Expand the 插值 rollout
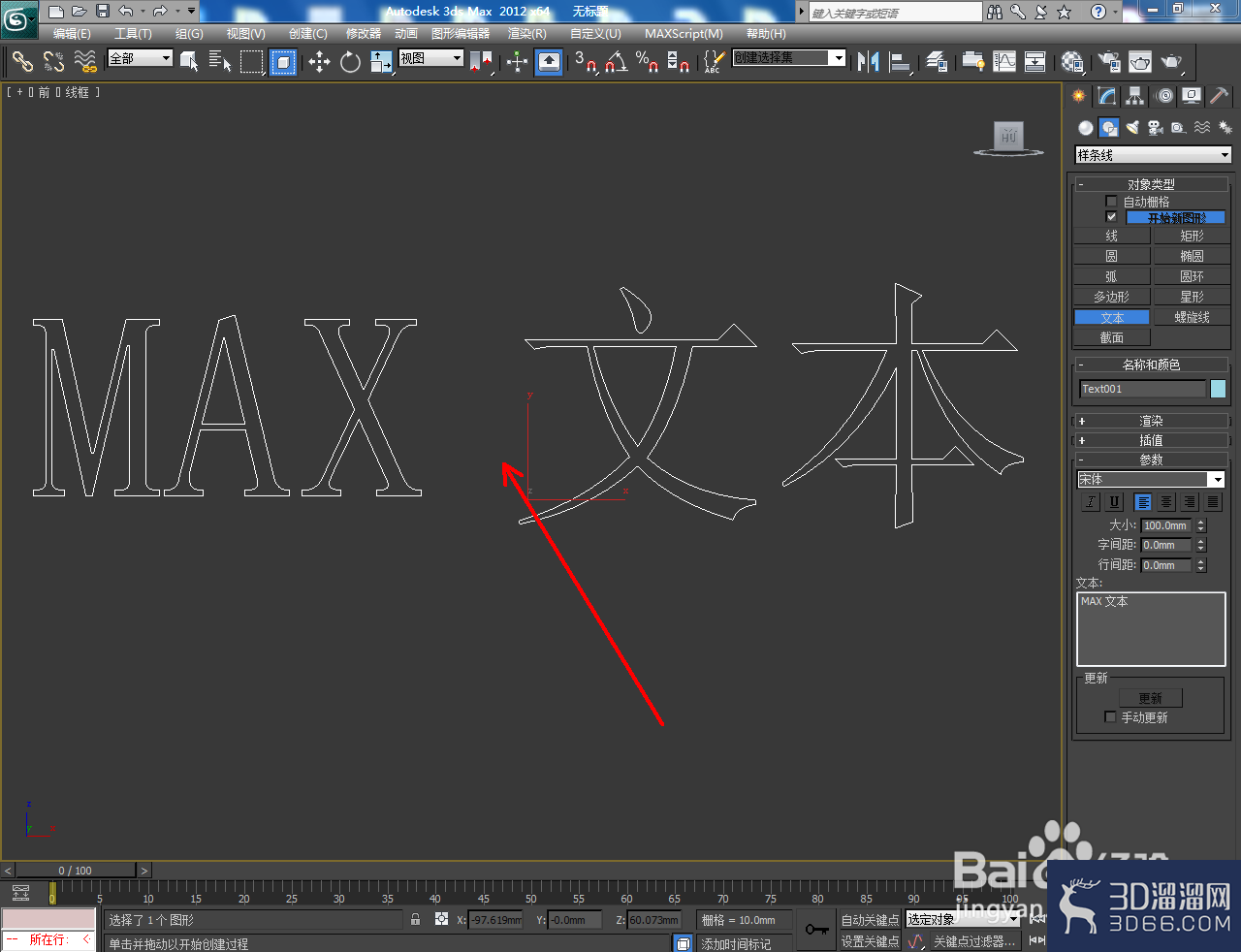 coord(1151,440)
